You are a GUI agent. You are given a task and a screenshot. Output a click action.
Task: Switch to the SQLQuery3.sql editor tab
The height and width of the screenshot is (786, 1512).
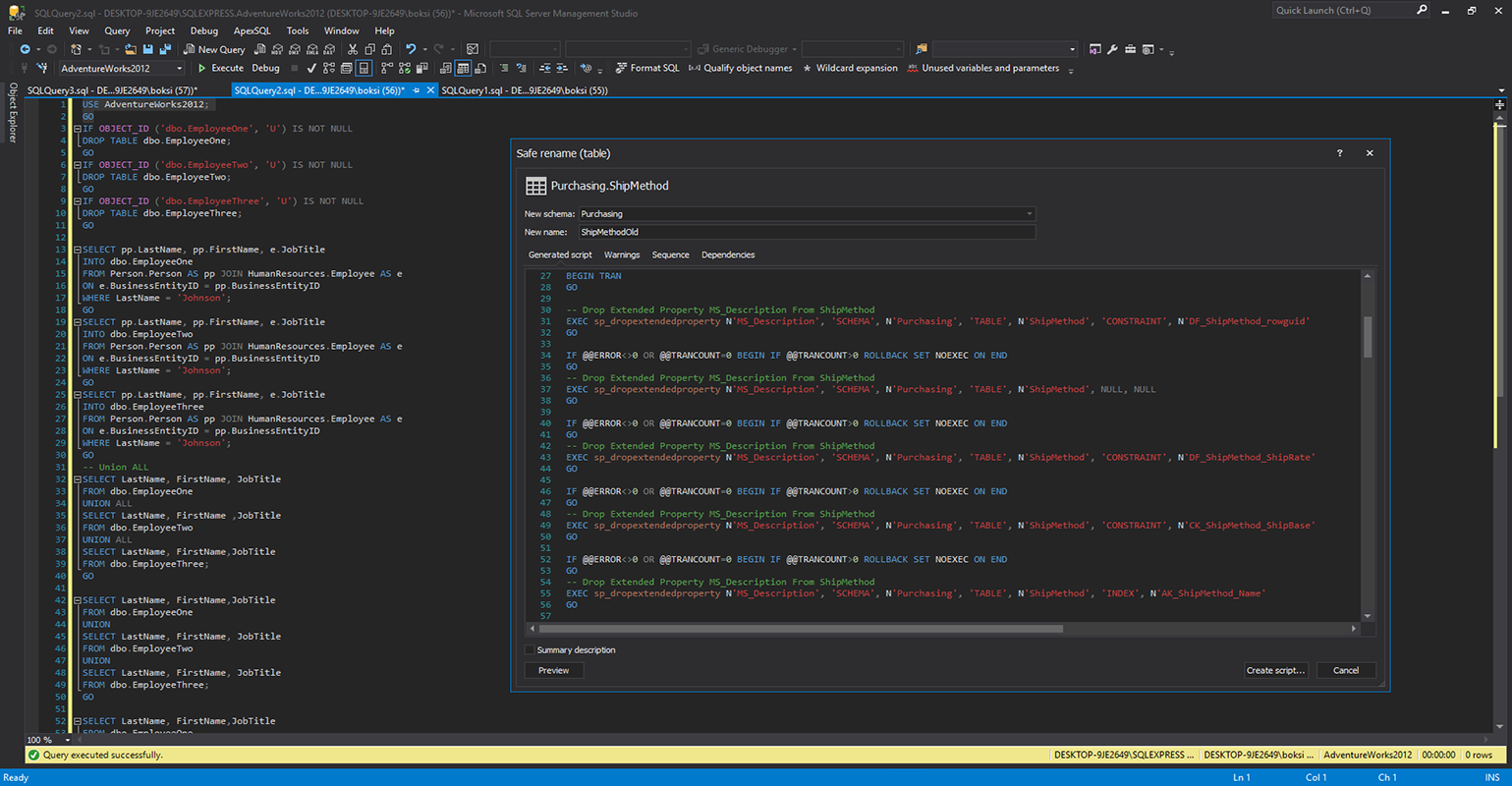(112, 90)
